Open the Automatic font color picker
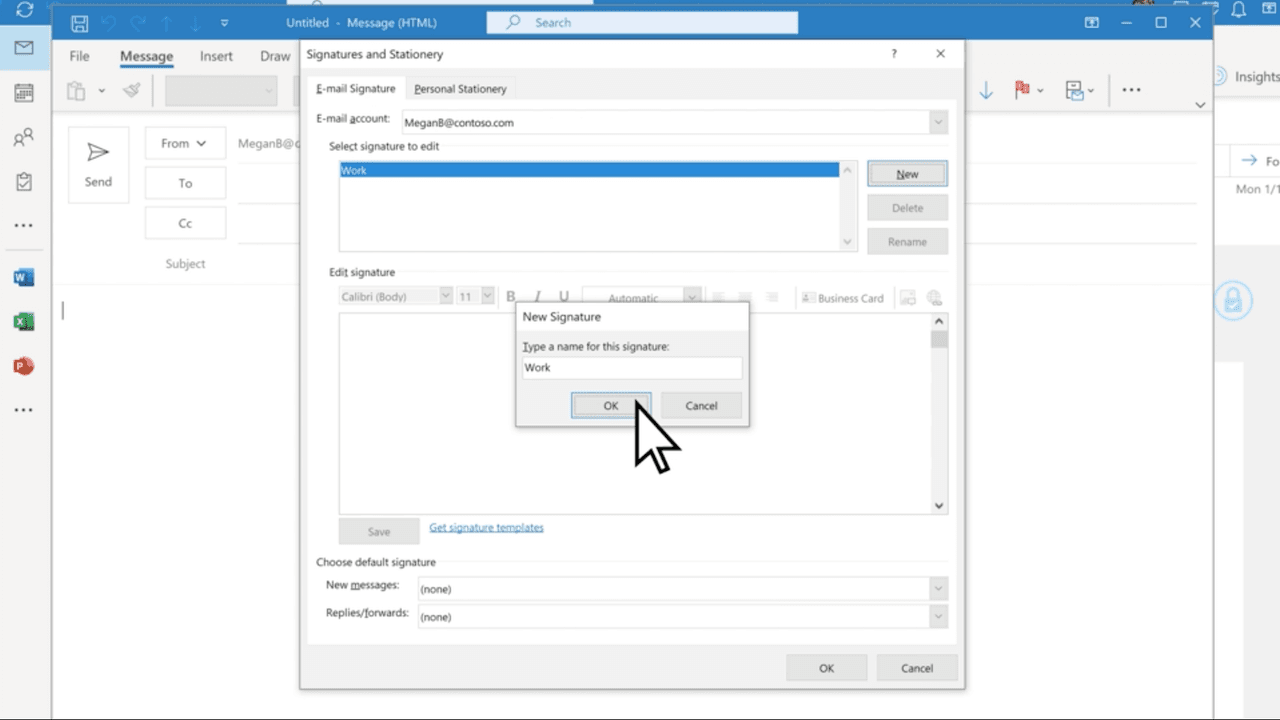Image resolution: width=1280 pixels, height=720 pixels. point(691,297)
